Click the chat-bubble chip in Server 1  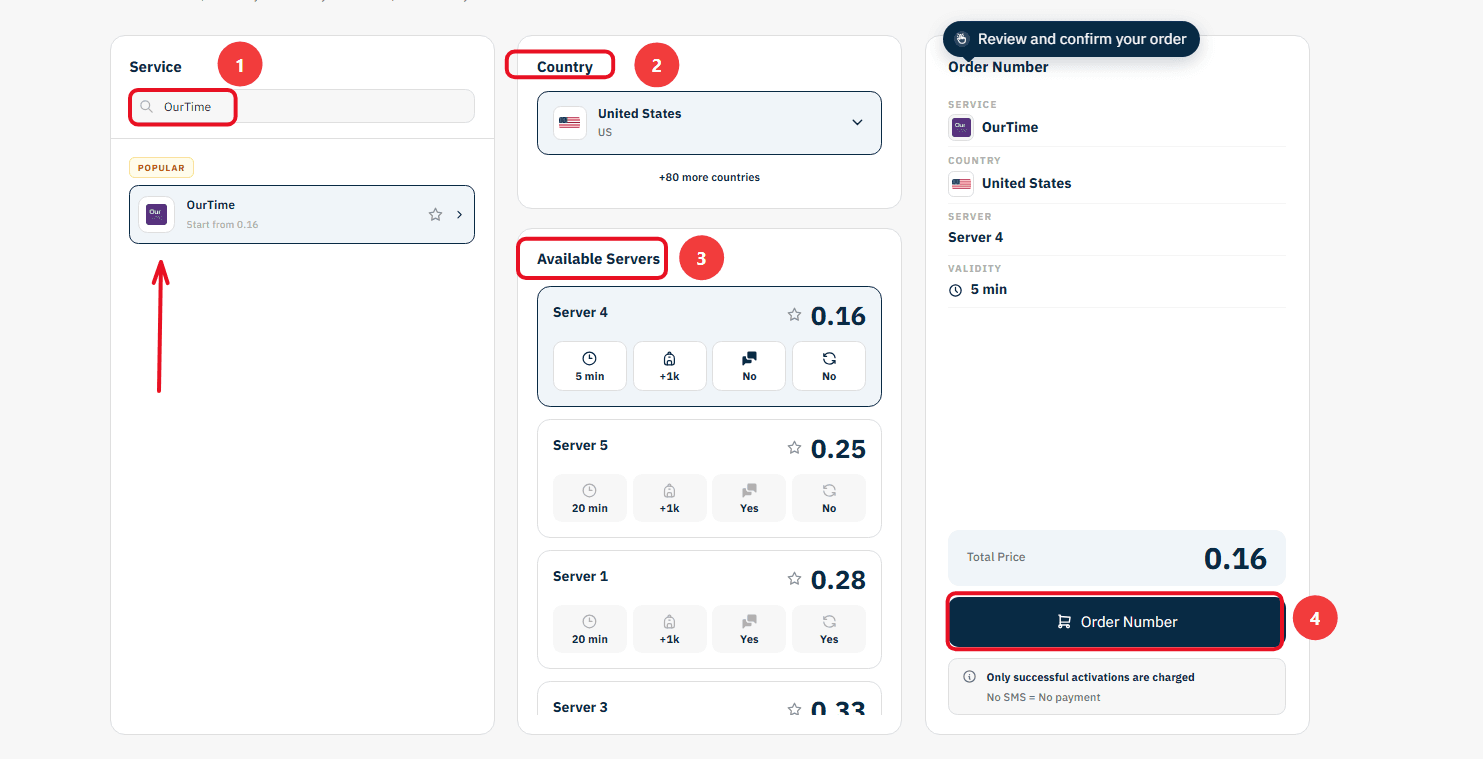[x=749, y=629]
